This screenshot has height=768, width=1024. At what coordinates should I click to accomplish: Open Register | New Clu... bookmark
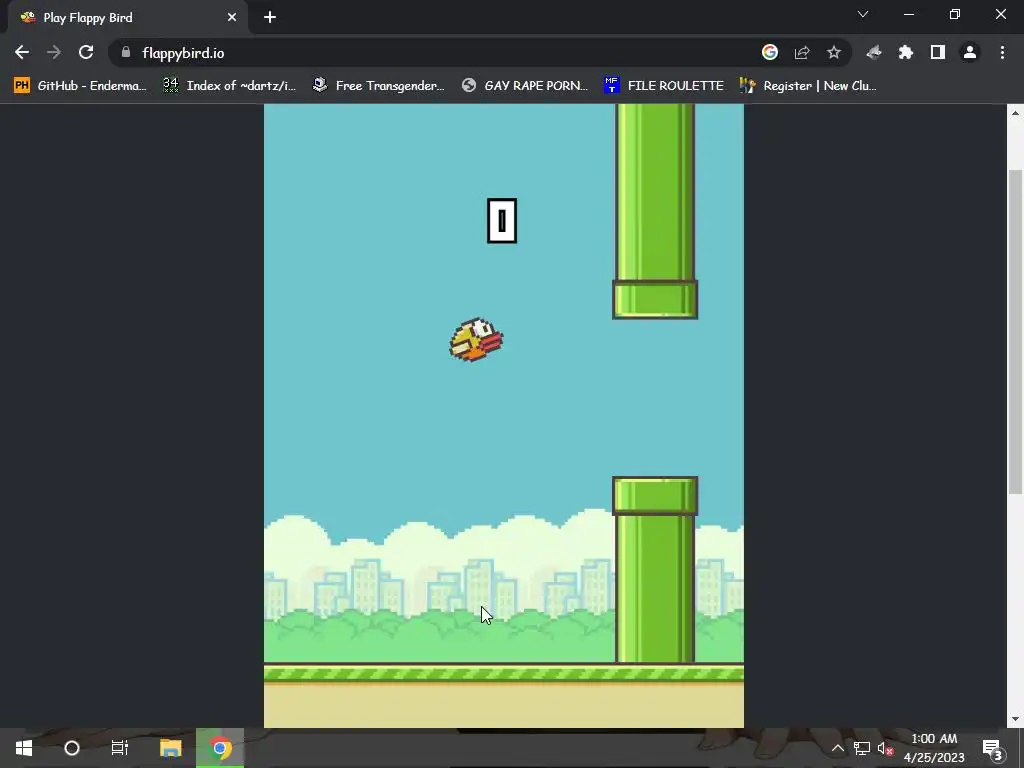pyautogui.click(x=808, y=86)
